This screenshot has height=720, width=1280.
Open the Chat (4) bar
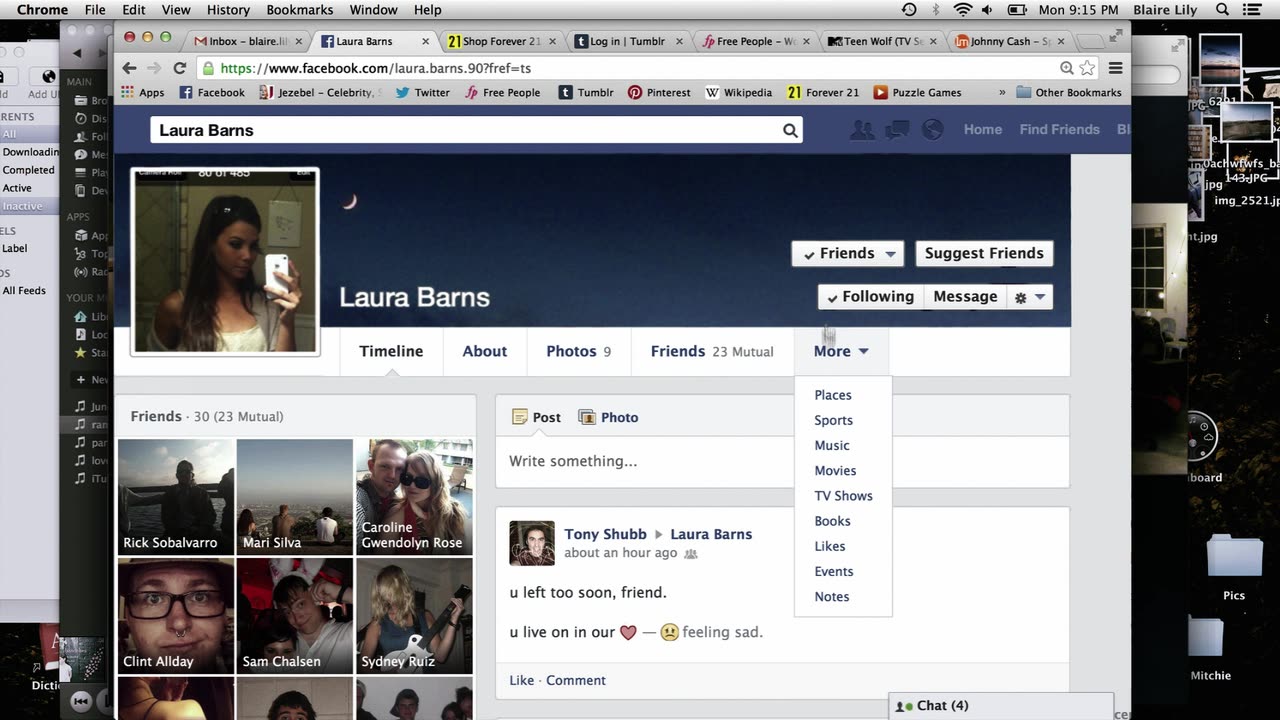[1001, 705]
